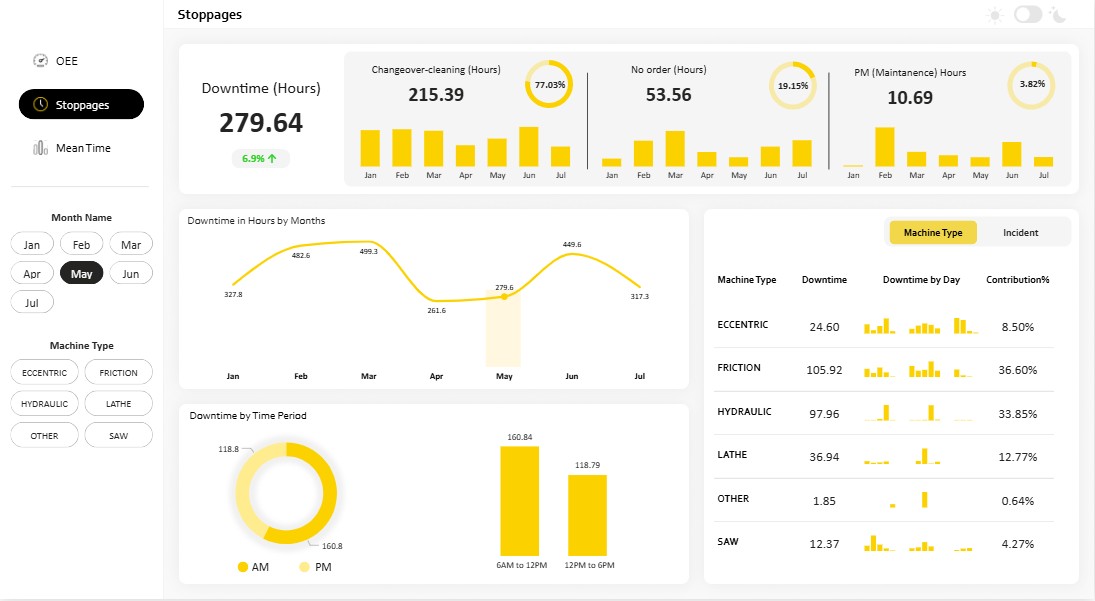Click the Mean Time bar-chart icon
The width and height of the screenshot is (1095, 601).
click(41, 148)
